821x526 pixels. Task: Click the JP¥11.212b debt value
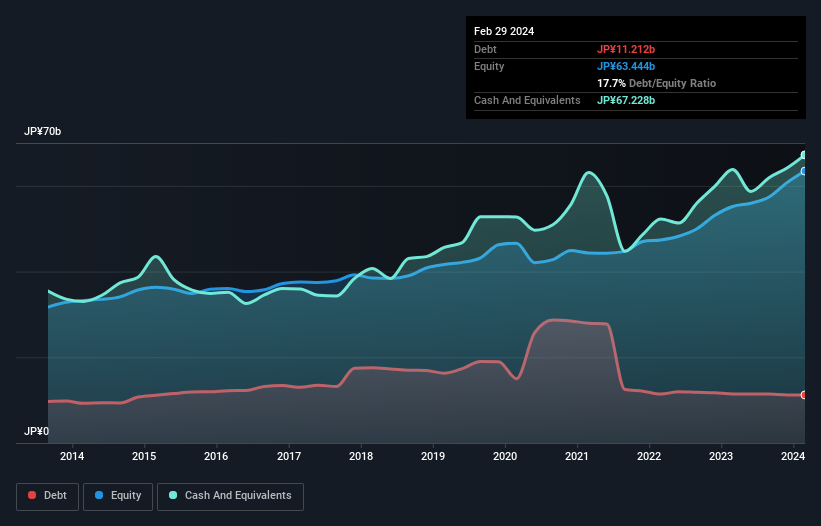coord(626,49)
